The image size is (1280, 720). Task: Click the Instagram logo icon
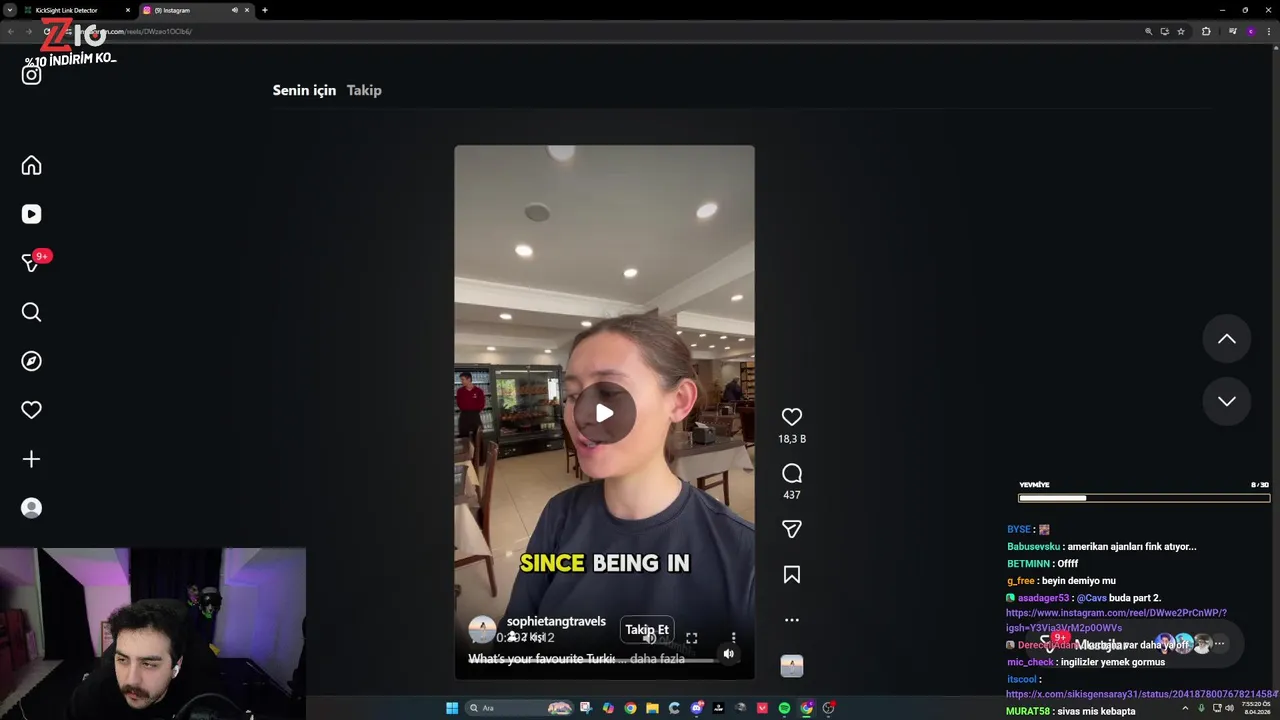click(x=31, y=75)
